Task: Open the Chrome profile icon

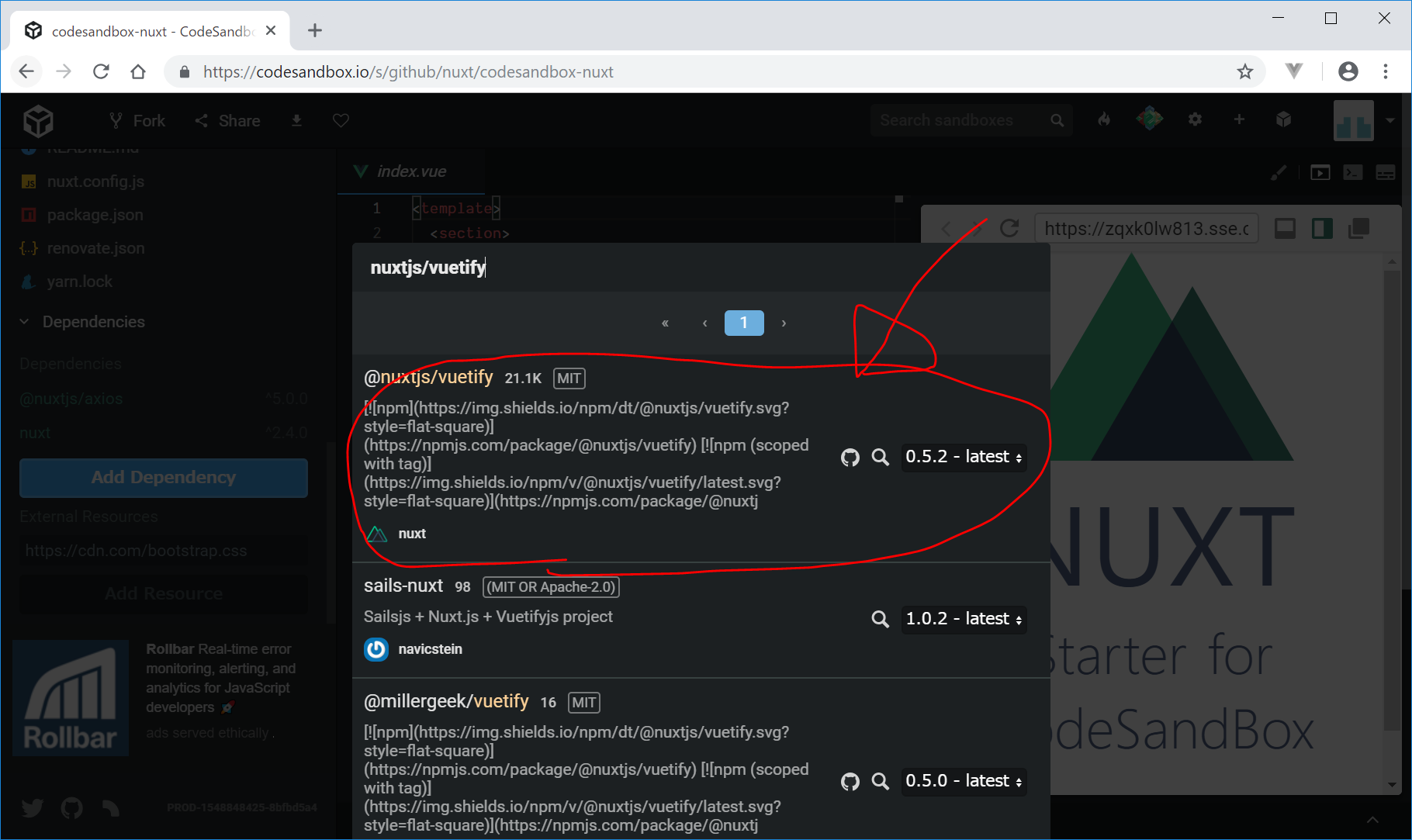Action: (1348, 71)
